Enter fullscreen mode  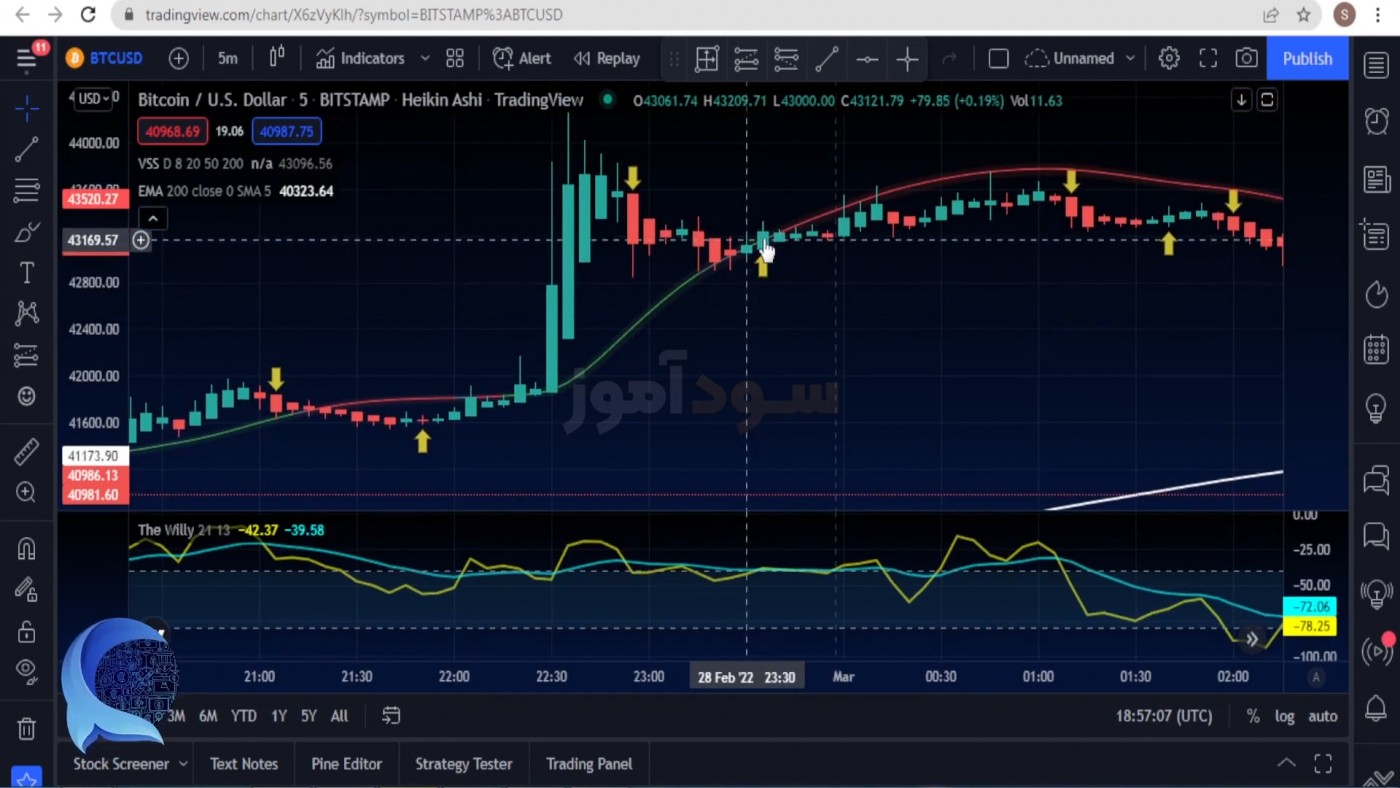[x=1208, y=58]
